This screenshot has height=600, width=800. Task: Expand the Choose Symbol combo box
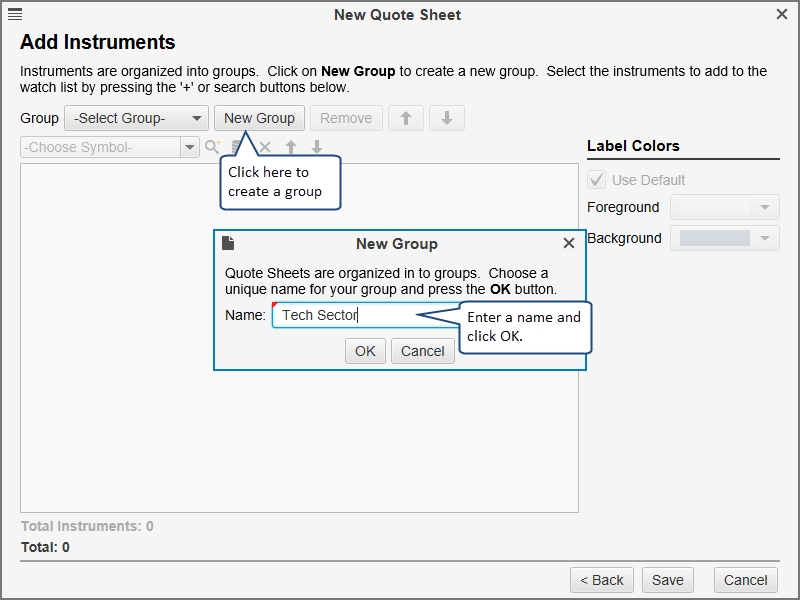click(x=189, y=147)
